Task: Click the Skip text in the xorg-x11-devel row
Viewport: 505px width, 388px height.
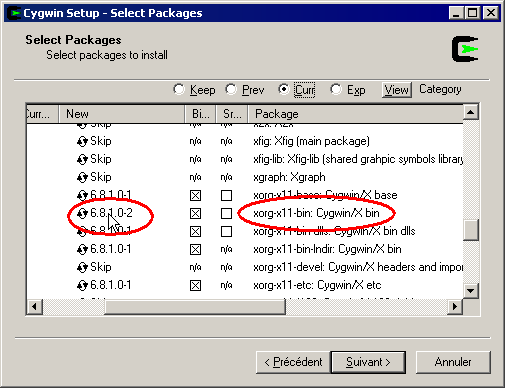Action: tap(101, 267)
